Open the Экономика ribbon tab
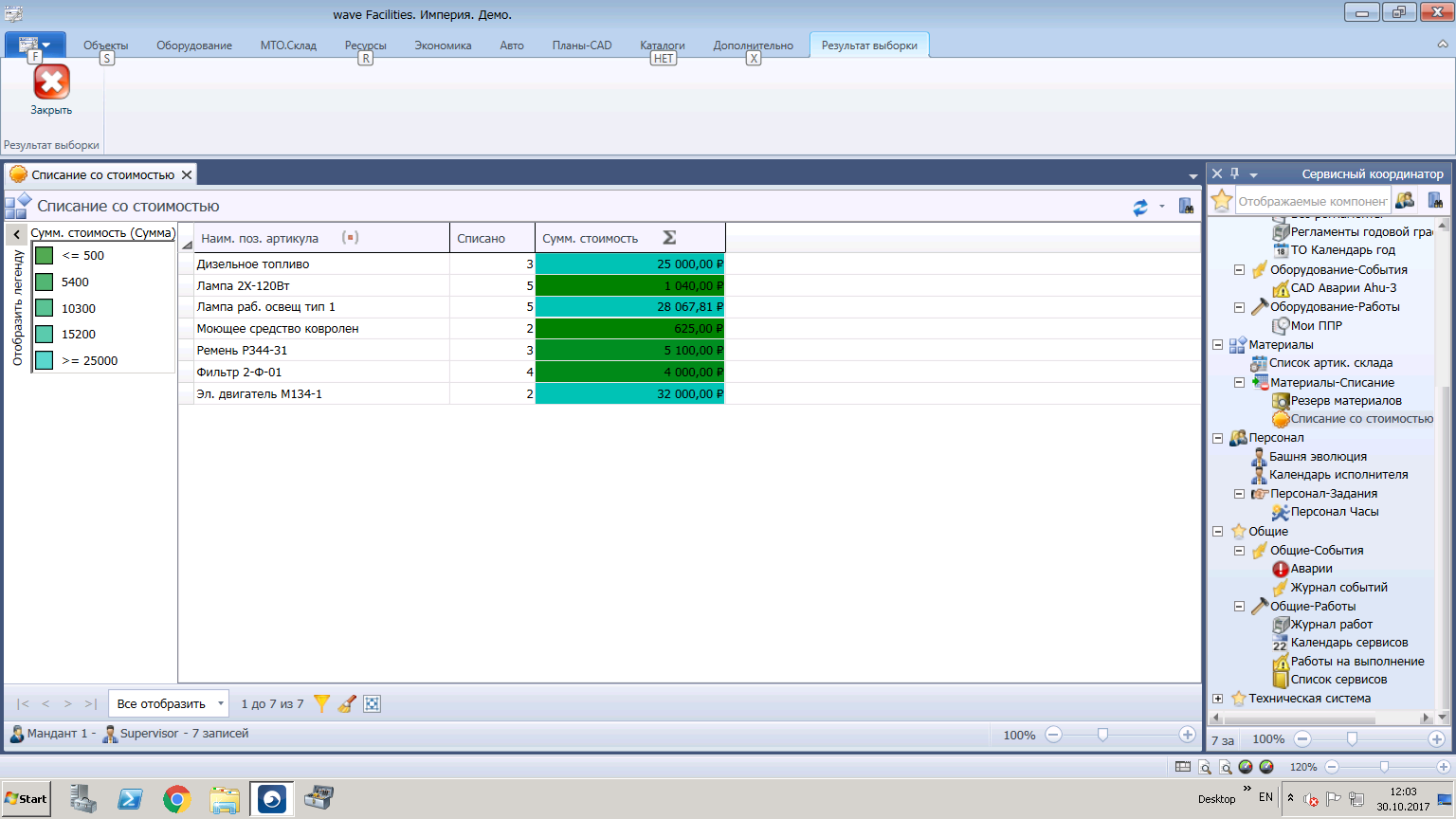 point(443,45)
